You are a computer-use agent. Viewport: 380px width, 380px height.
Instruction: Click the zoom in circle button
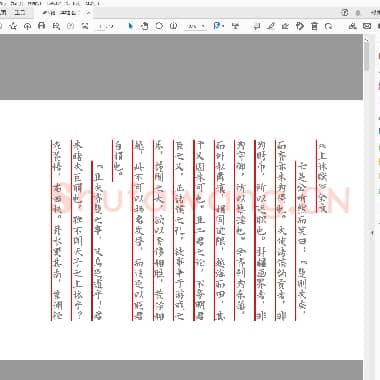click(173, 26)
